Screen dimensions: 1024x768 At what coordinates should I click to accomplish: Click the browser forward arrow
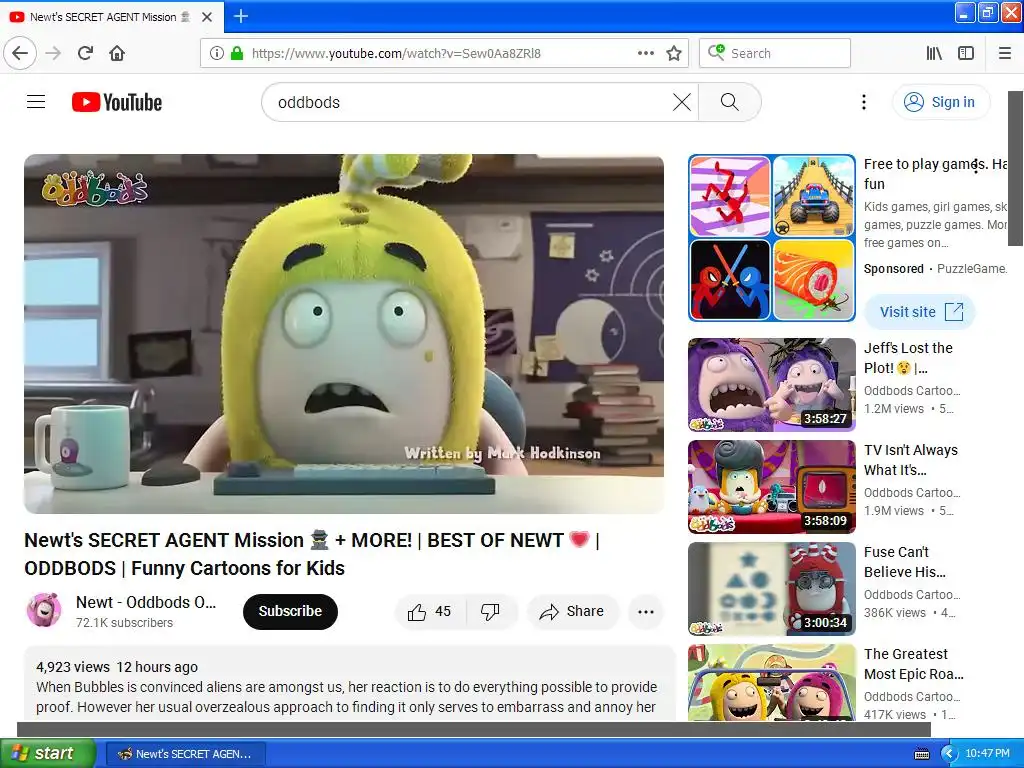pos(54,53)
